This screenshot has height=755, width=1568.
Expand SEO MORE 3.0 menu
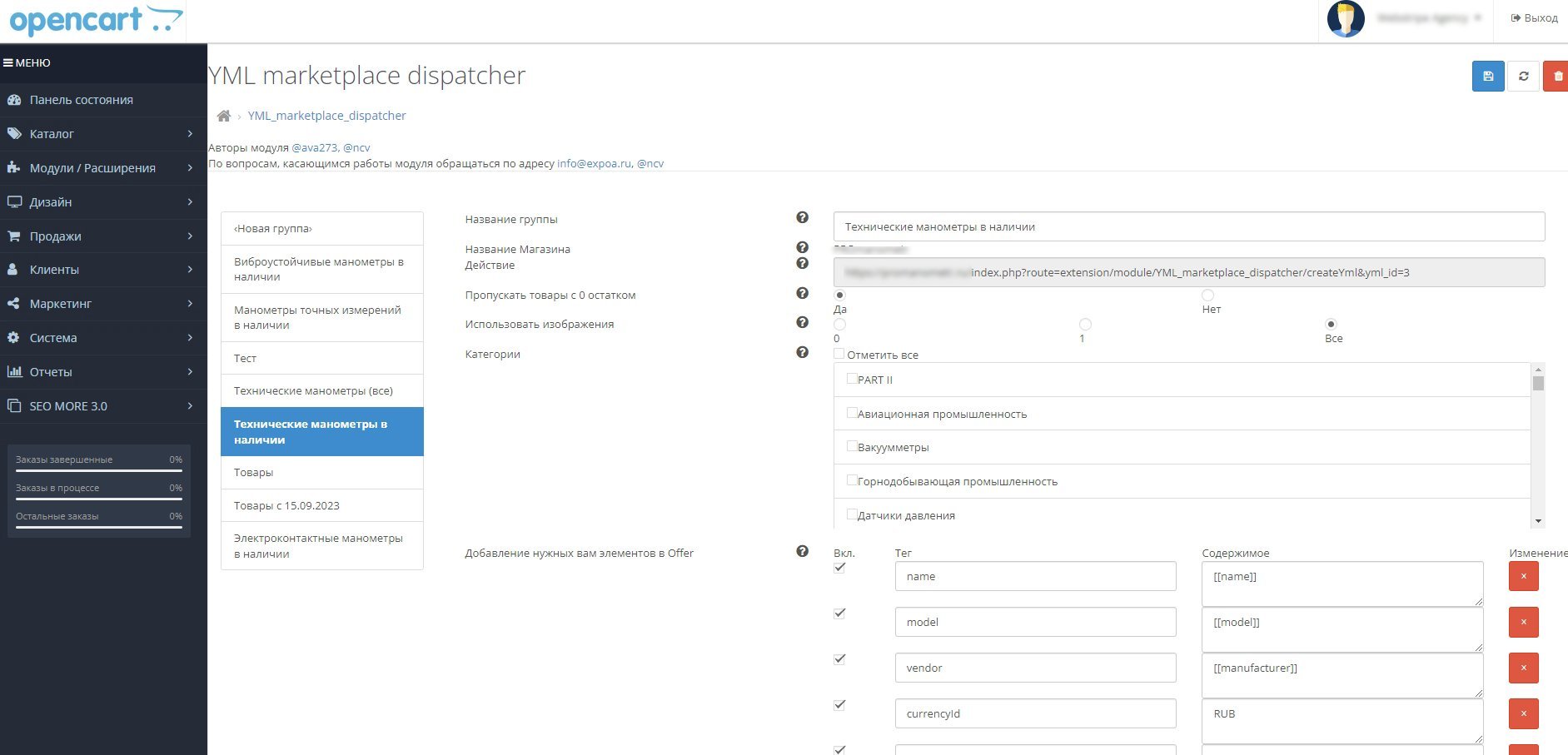tap(103, 405)
